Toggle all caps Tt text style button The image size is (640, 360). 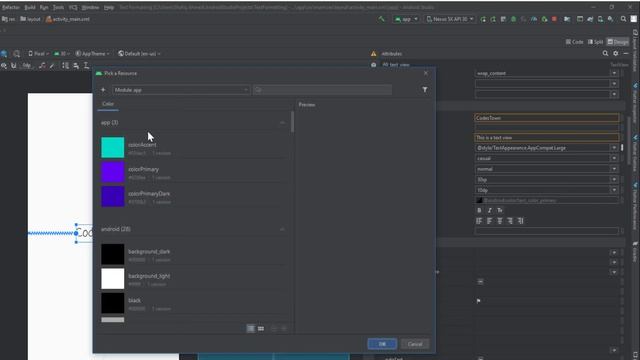click(500, 210)
